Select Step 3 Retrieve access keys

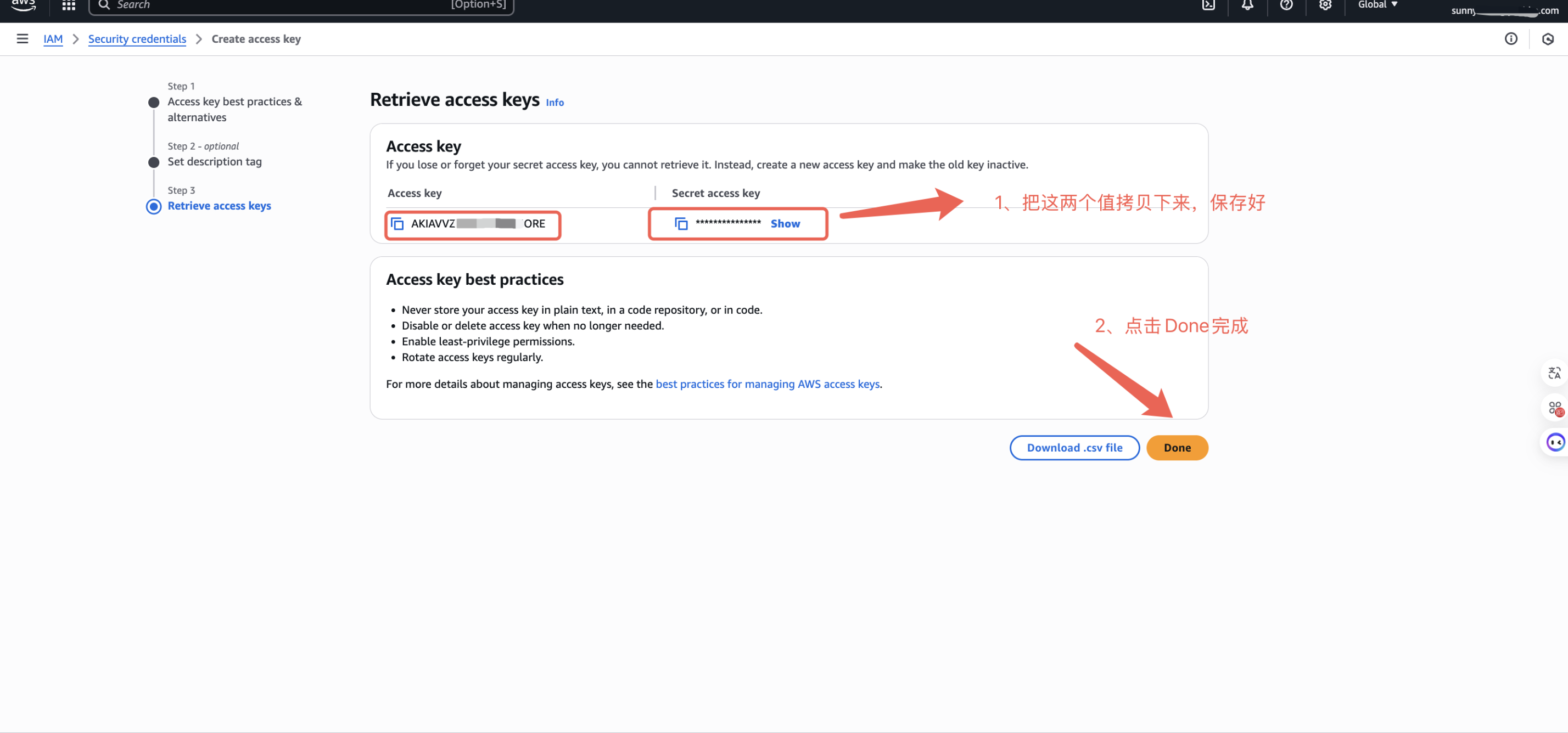[x=219, y=206]
